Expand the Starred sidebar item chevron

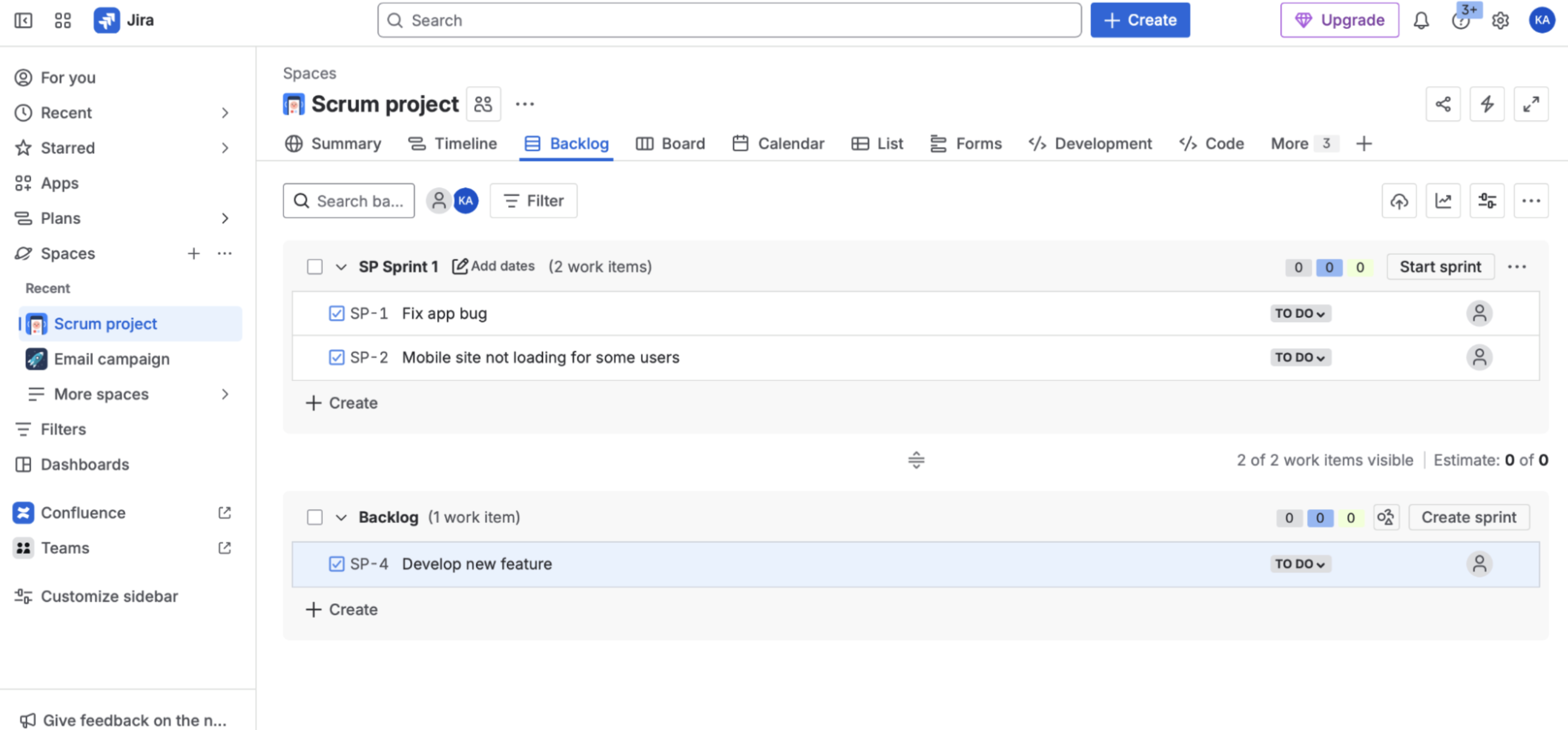coord(225,149)
